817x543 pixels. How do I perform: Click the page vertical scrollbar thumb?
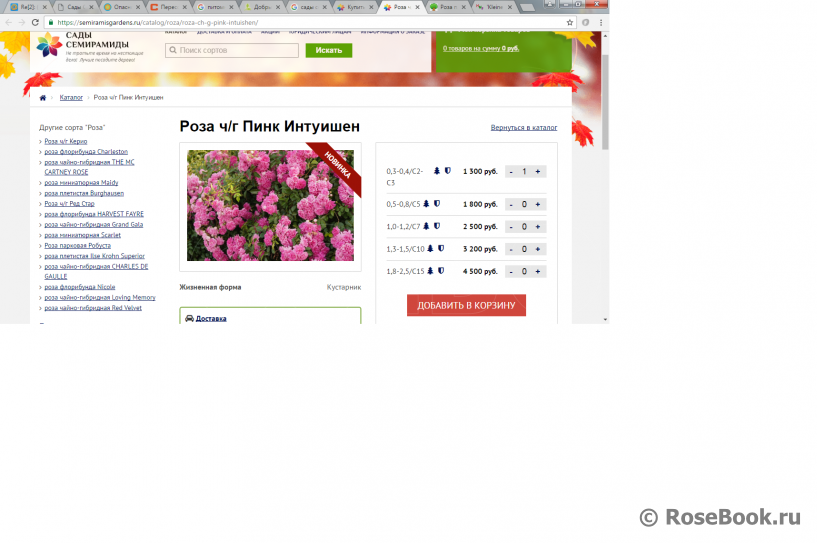click(x=605, y=102)
